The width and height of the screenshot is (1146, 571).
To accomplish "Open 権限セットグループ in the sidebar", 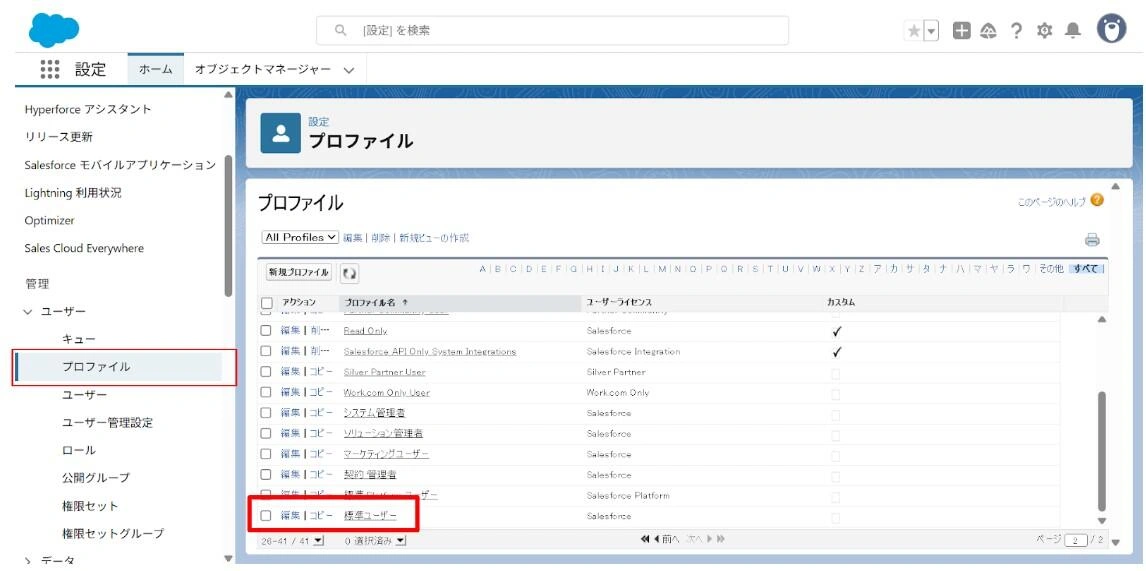I will click(x=113, y=534).
